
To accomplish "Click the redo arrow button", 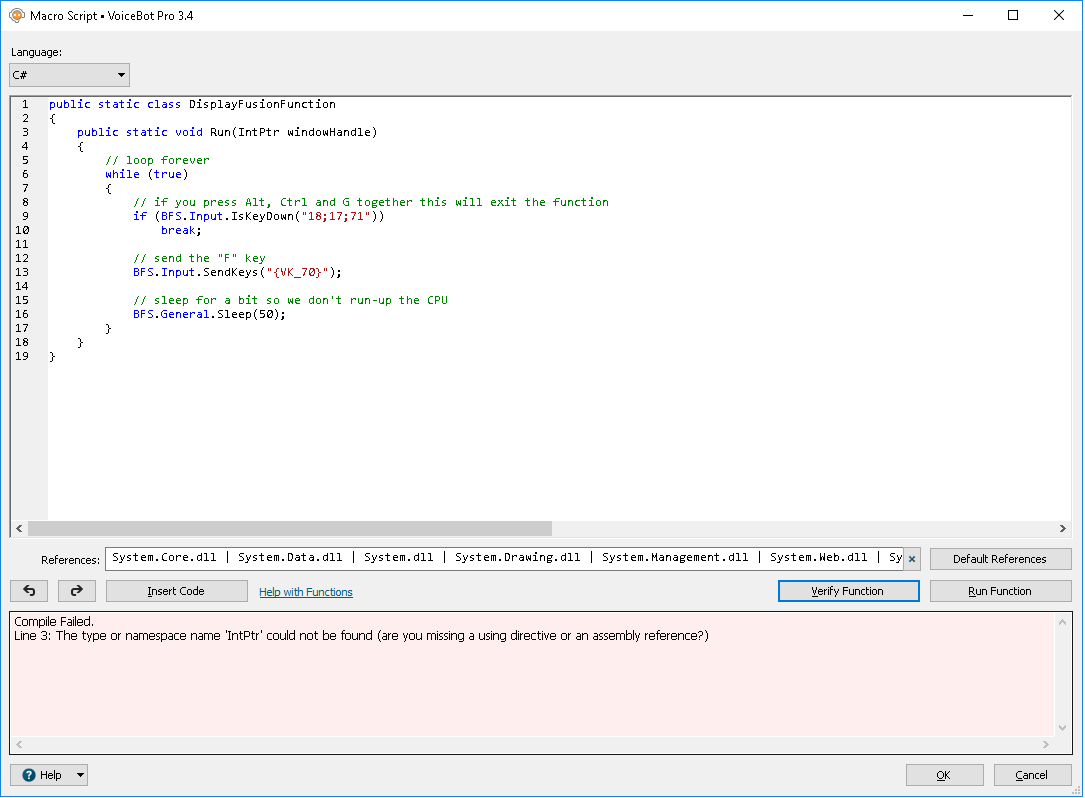I will [77, 591].
